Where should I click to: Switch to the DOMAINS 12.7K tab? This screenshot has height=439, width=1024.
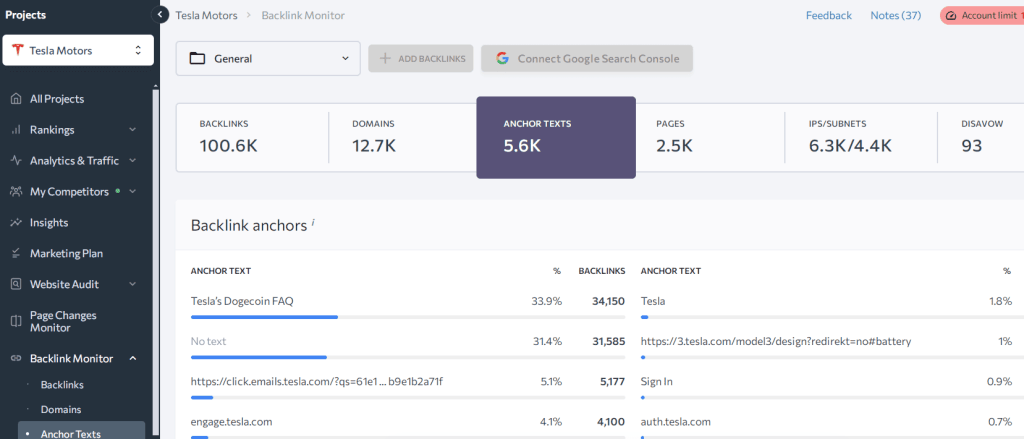click(x=404, y=137)
